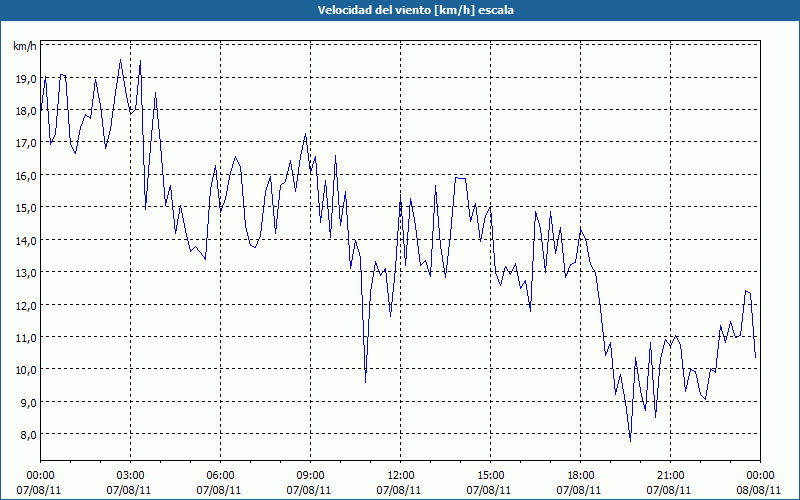
Task: Select the 16,0 y-axis value
Action: tap(26, 176)
